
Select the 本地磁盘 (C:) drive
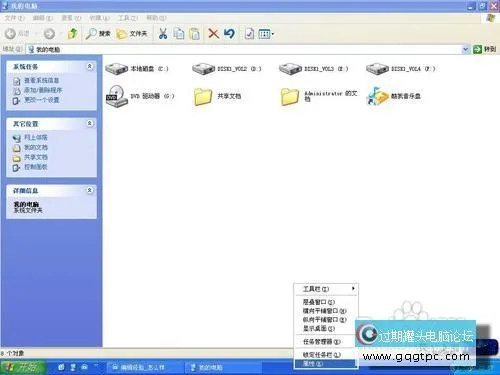point(137,69)
